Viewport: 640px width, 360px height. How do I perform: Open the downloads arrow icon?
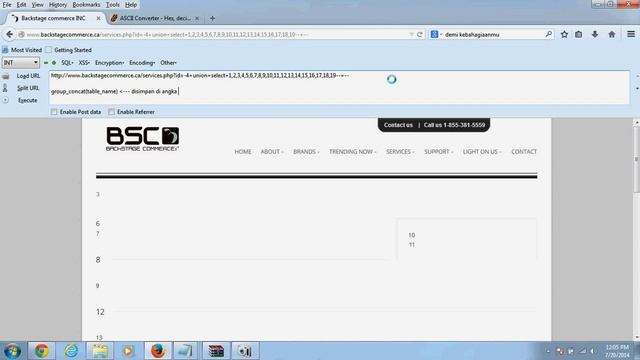595,34
